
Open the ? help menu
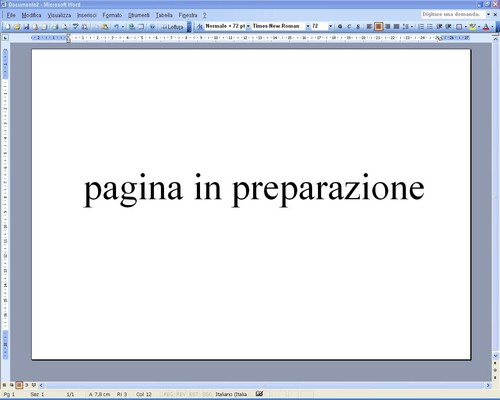click(x=205, y=15)
